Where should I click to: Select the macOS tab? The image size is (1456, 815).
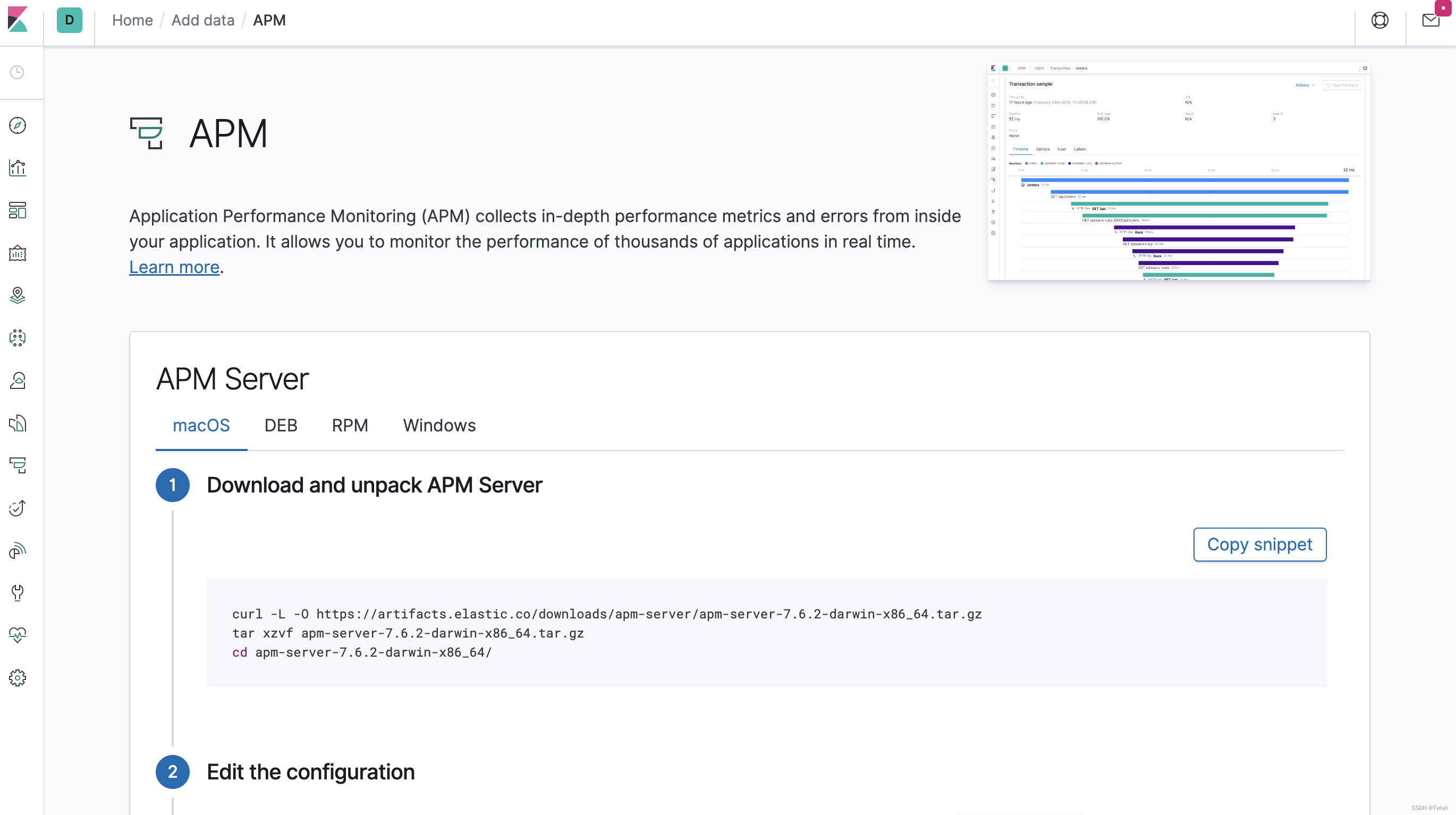click(201, 426)
